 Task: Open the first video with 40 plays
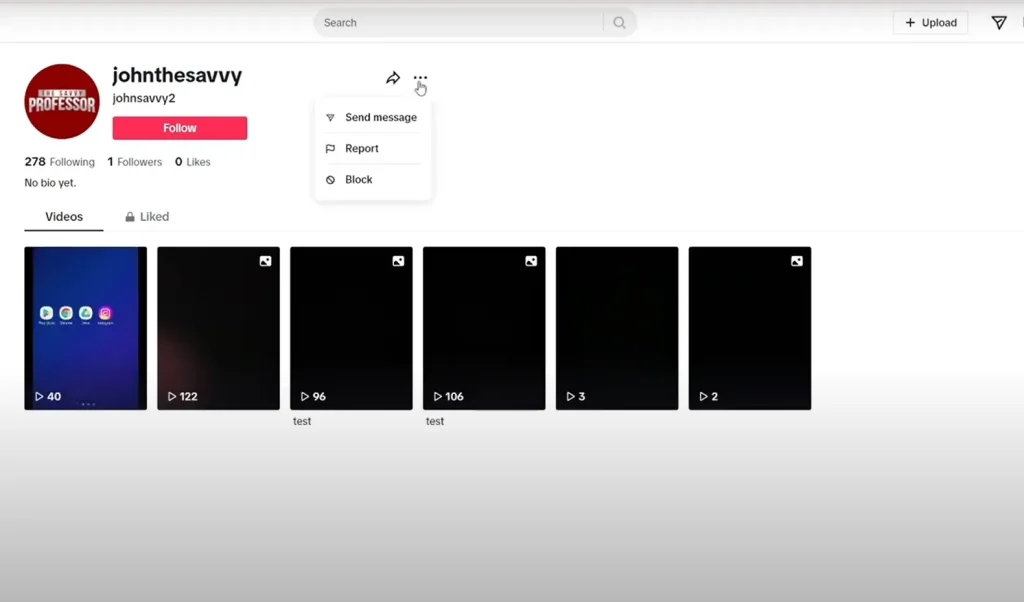coord(85,327)
